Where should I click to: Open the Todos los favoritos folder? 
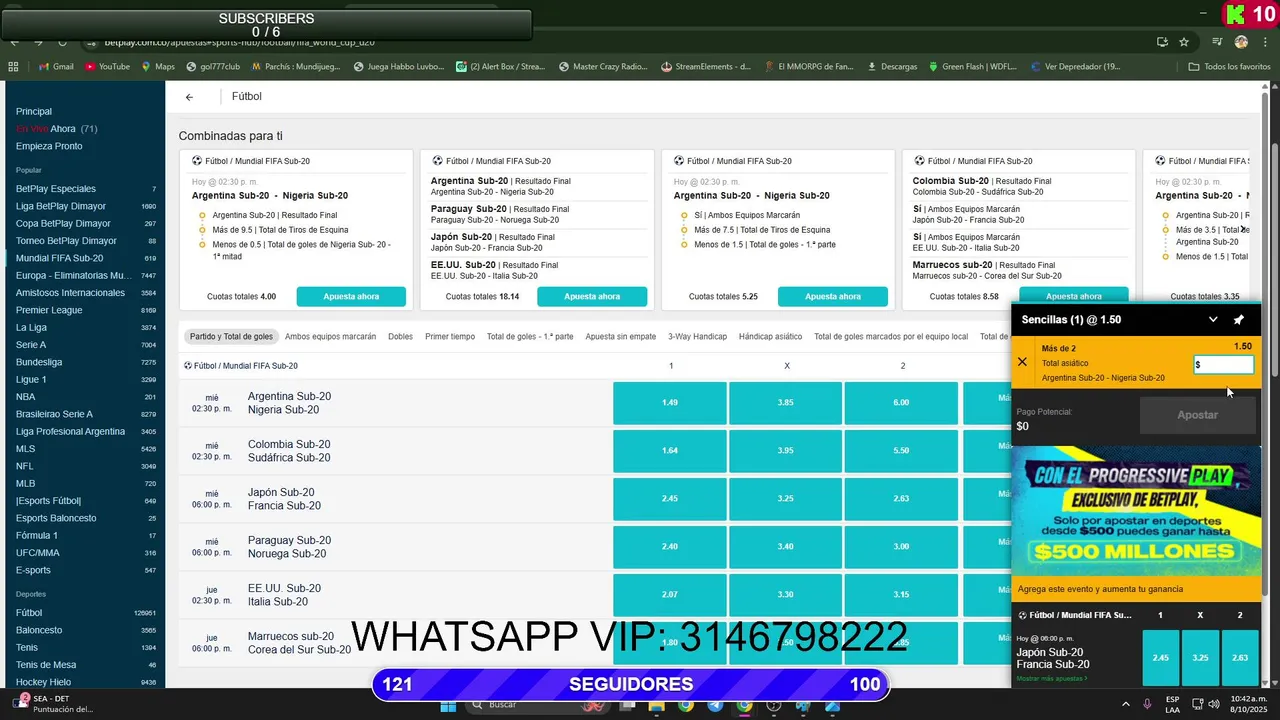click(x=1229, y=67)
